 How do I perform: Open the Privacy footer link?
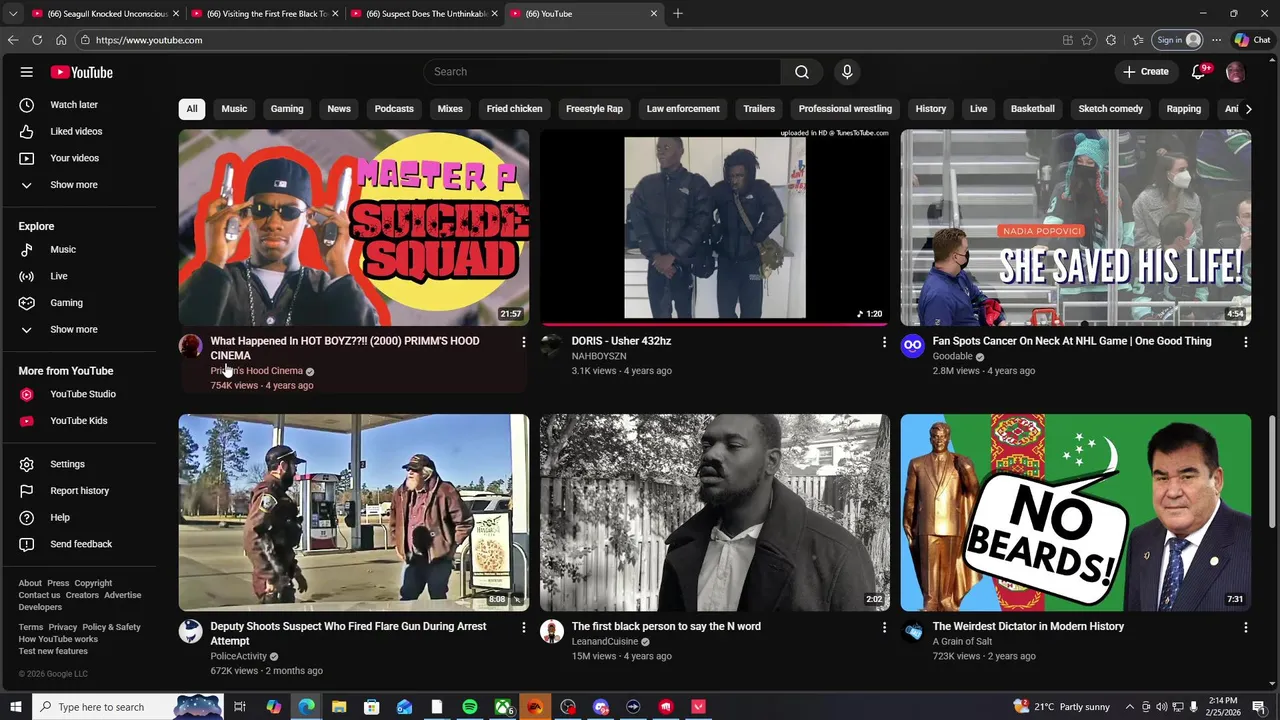pyautogui.click(x=62, y=627)
